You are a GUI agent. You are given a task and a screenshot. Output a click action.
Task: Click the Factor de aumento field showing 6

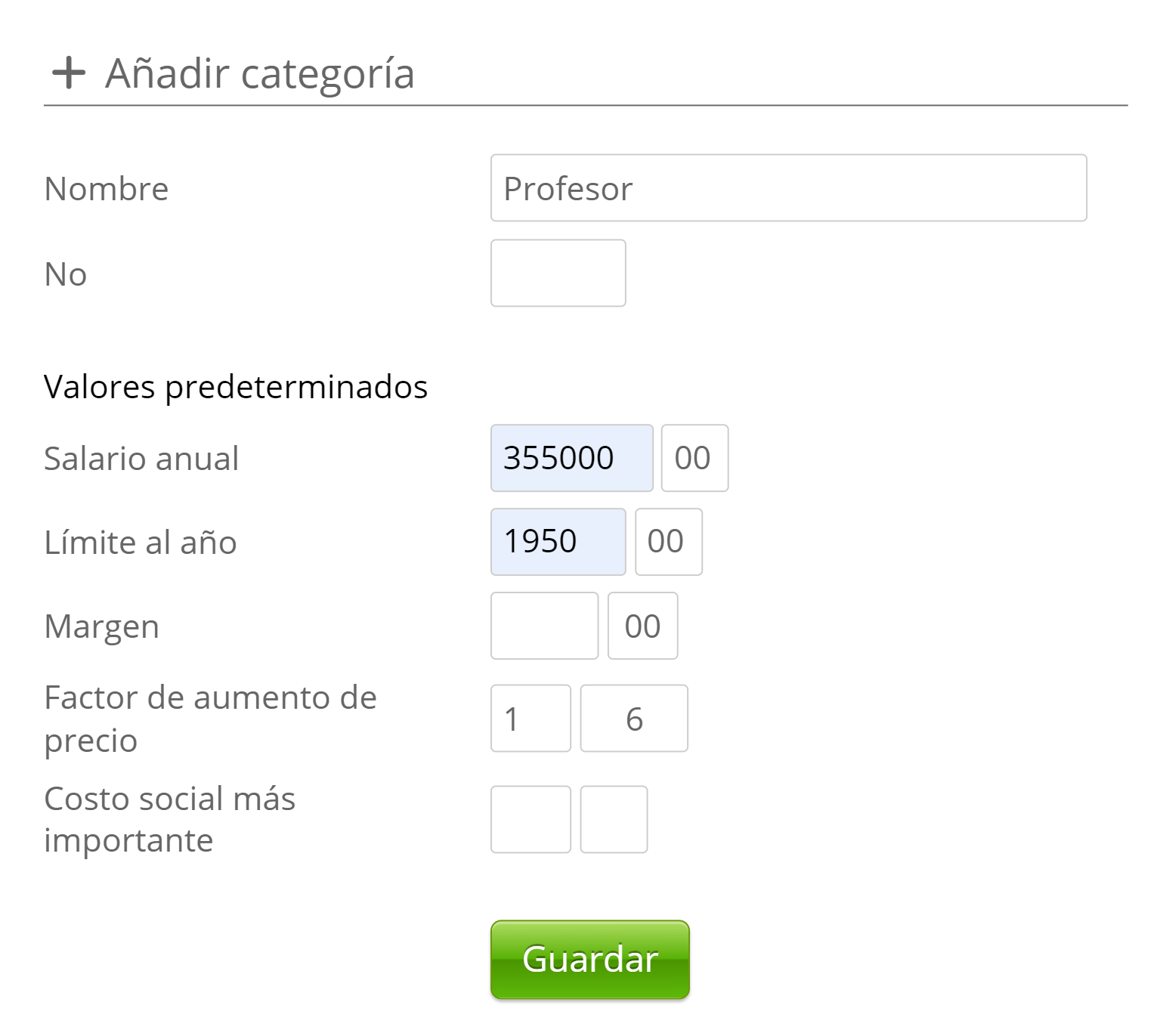click(x=633, y=719)
